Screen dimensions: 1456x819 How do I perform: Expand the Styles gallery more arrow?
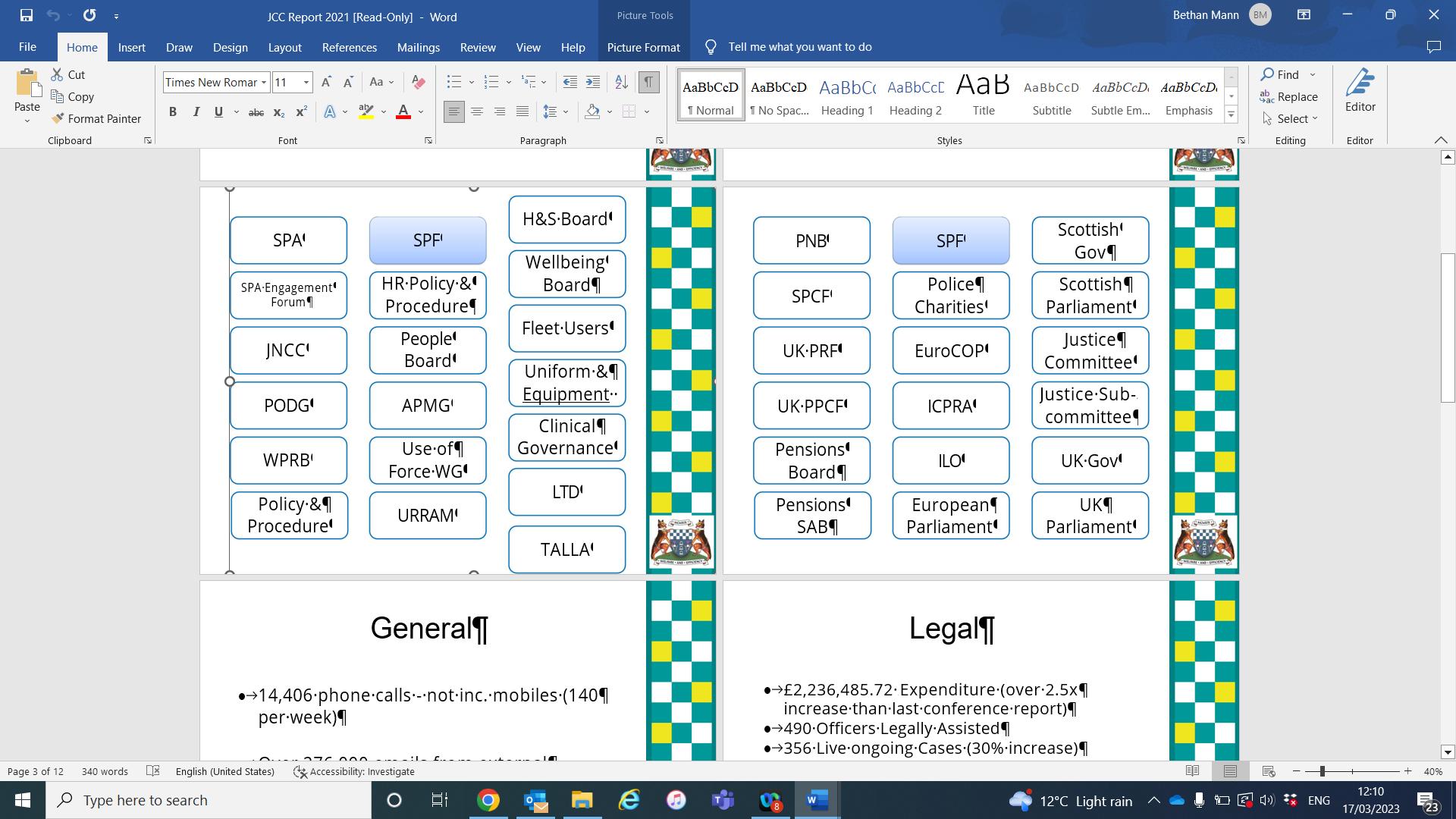coord(1231,115)
